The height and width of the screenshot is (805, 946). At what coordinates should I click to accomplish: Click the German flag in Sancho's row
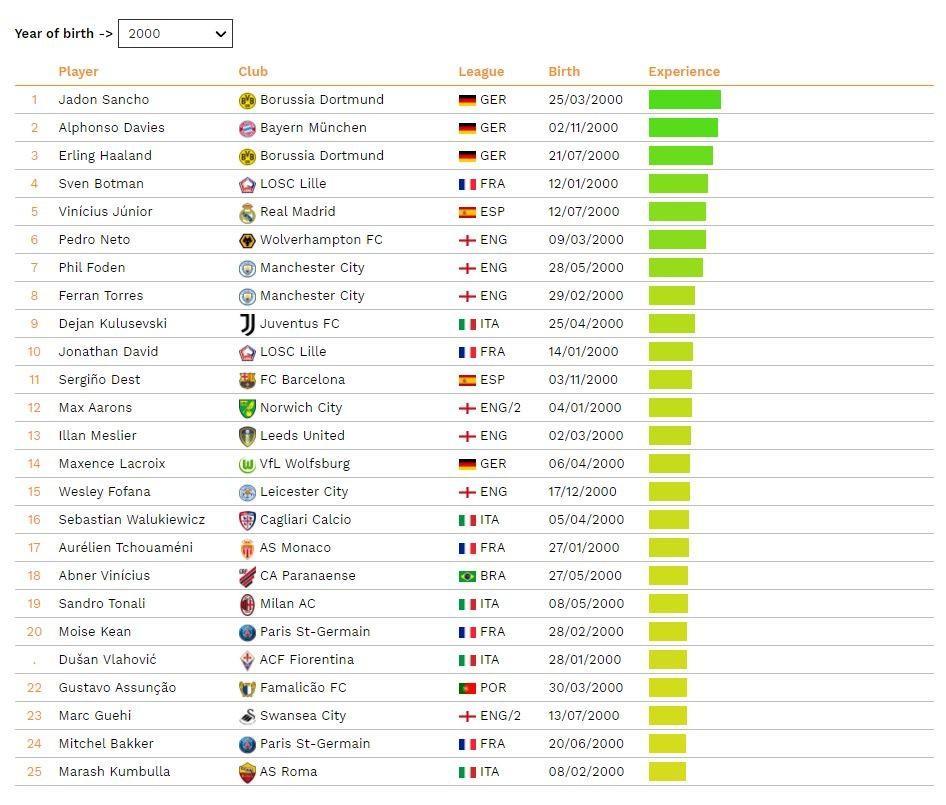point(467,100)
